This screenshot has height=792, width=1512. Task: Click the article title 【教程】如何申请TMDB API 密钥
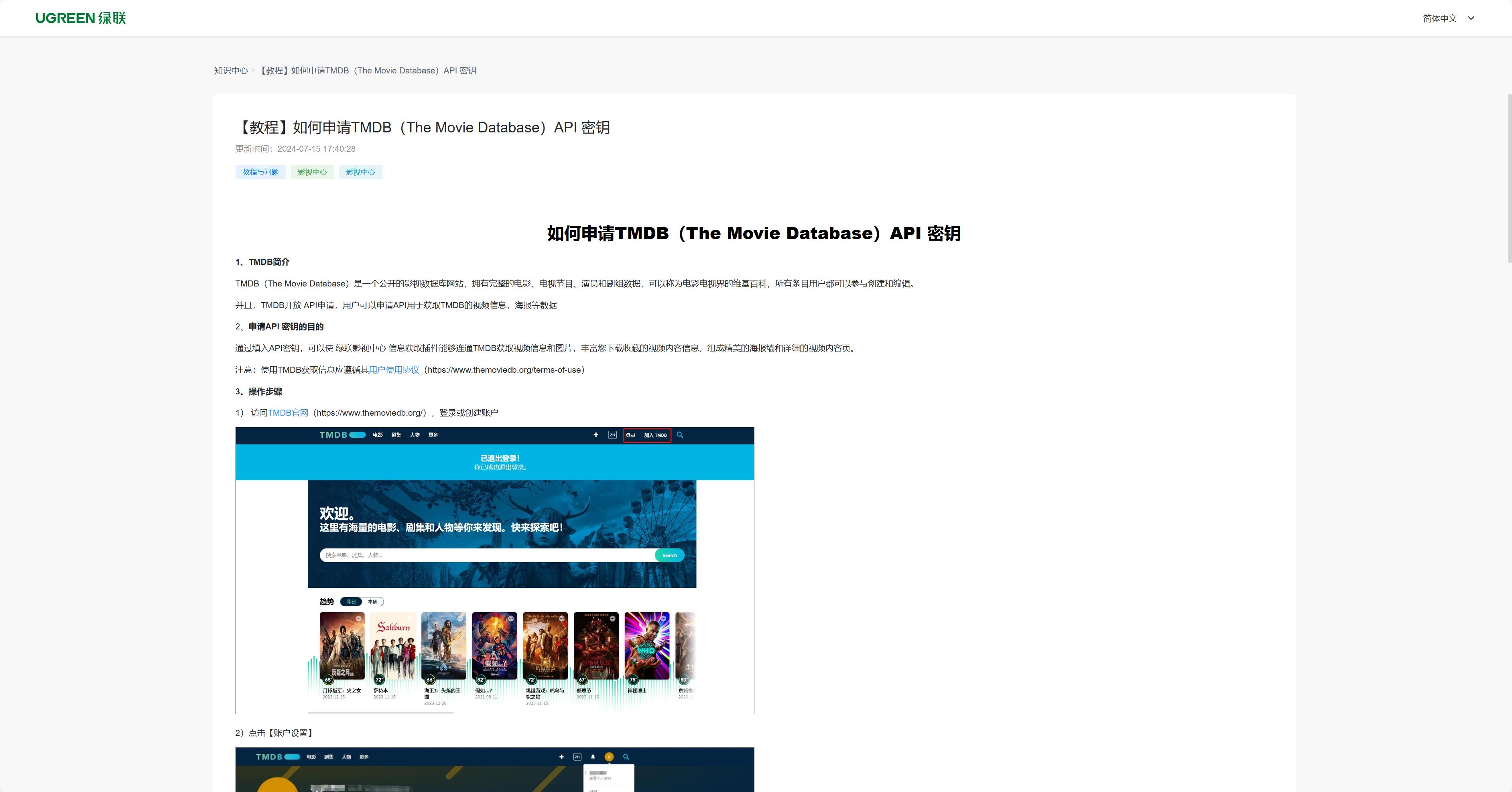(423, 127)
